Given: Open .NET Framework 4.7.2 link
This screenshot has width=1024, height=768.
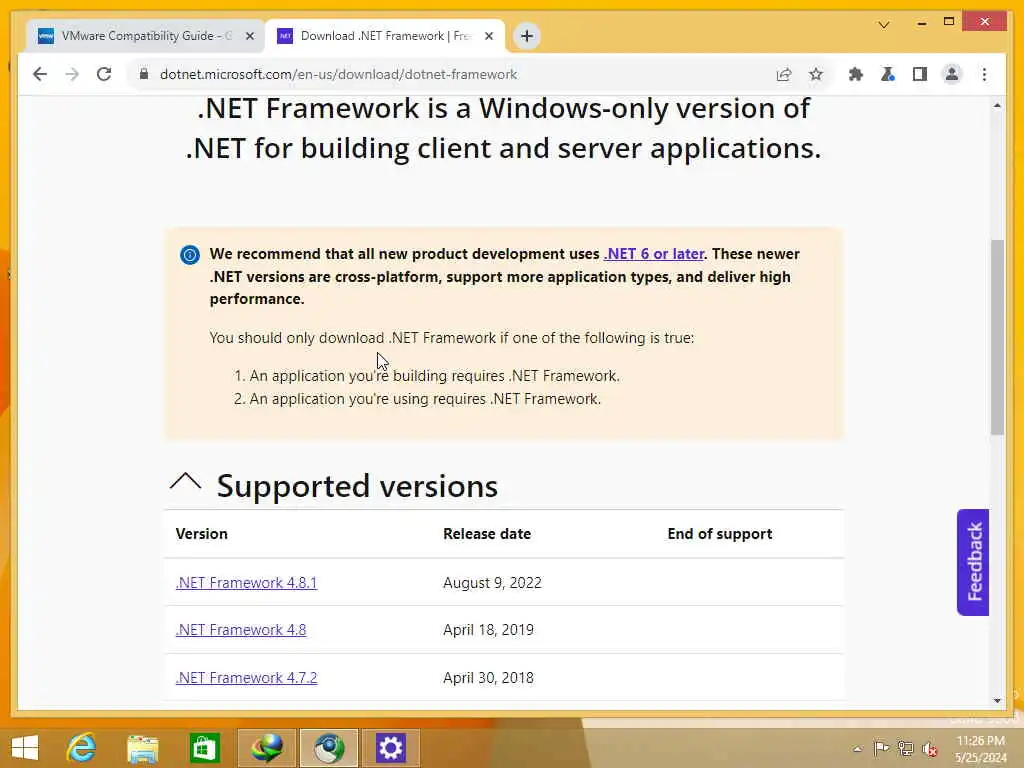Looking at the screenshot, I should coord(246,678).
